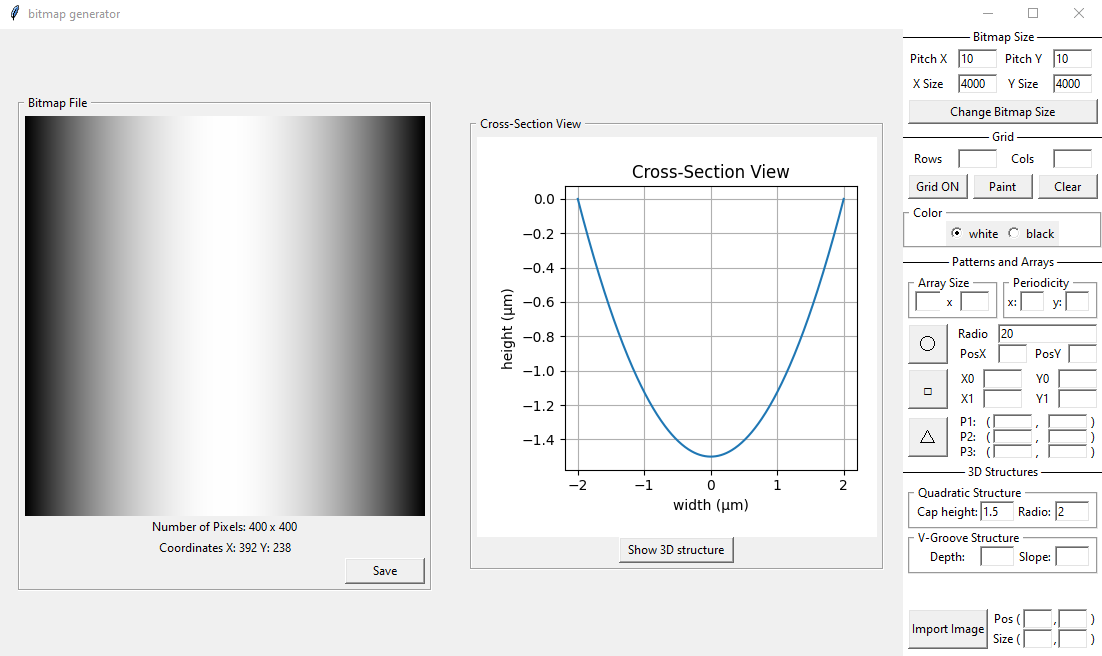This screenshot has width=1102, height=656.
Task: Open the Import Image dialog
Action: [947, 629]
